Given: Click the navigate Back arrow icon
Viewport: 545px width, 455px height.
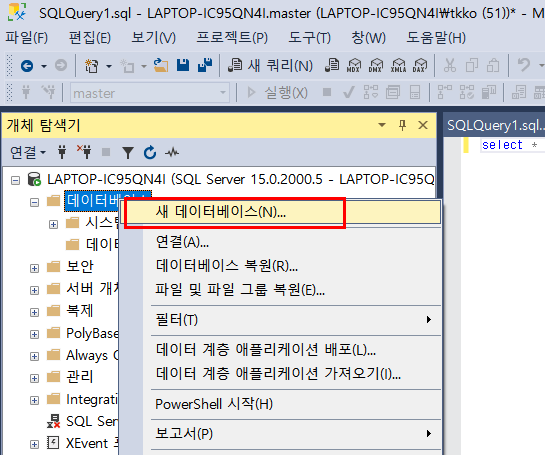Looking at the screenshot, I should click(27, 66).
